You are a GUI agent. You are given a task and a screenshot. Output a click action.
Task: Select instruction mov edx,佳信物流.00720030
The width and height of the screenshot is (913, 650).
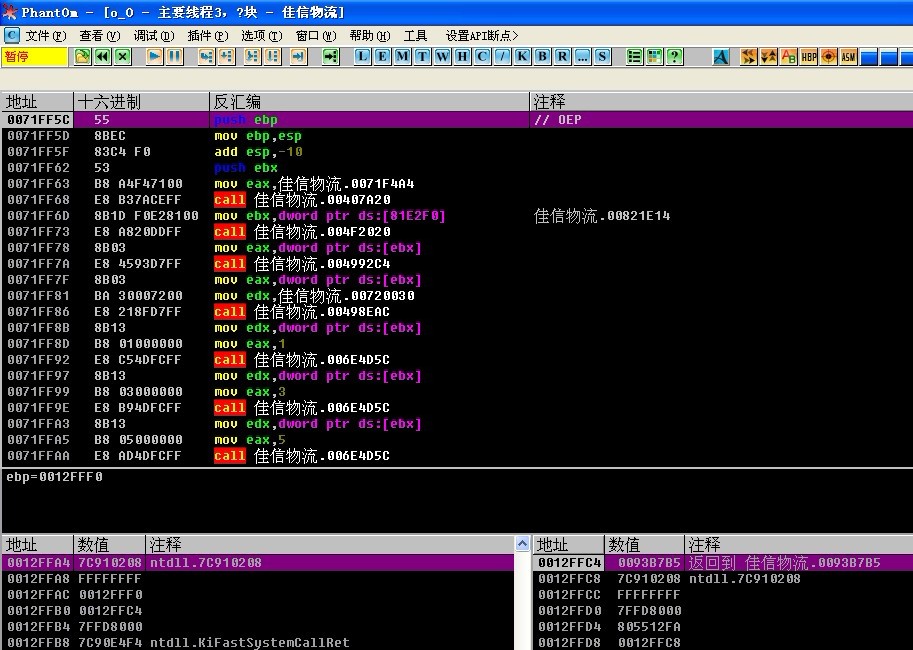(x=314, y=296)
